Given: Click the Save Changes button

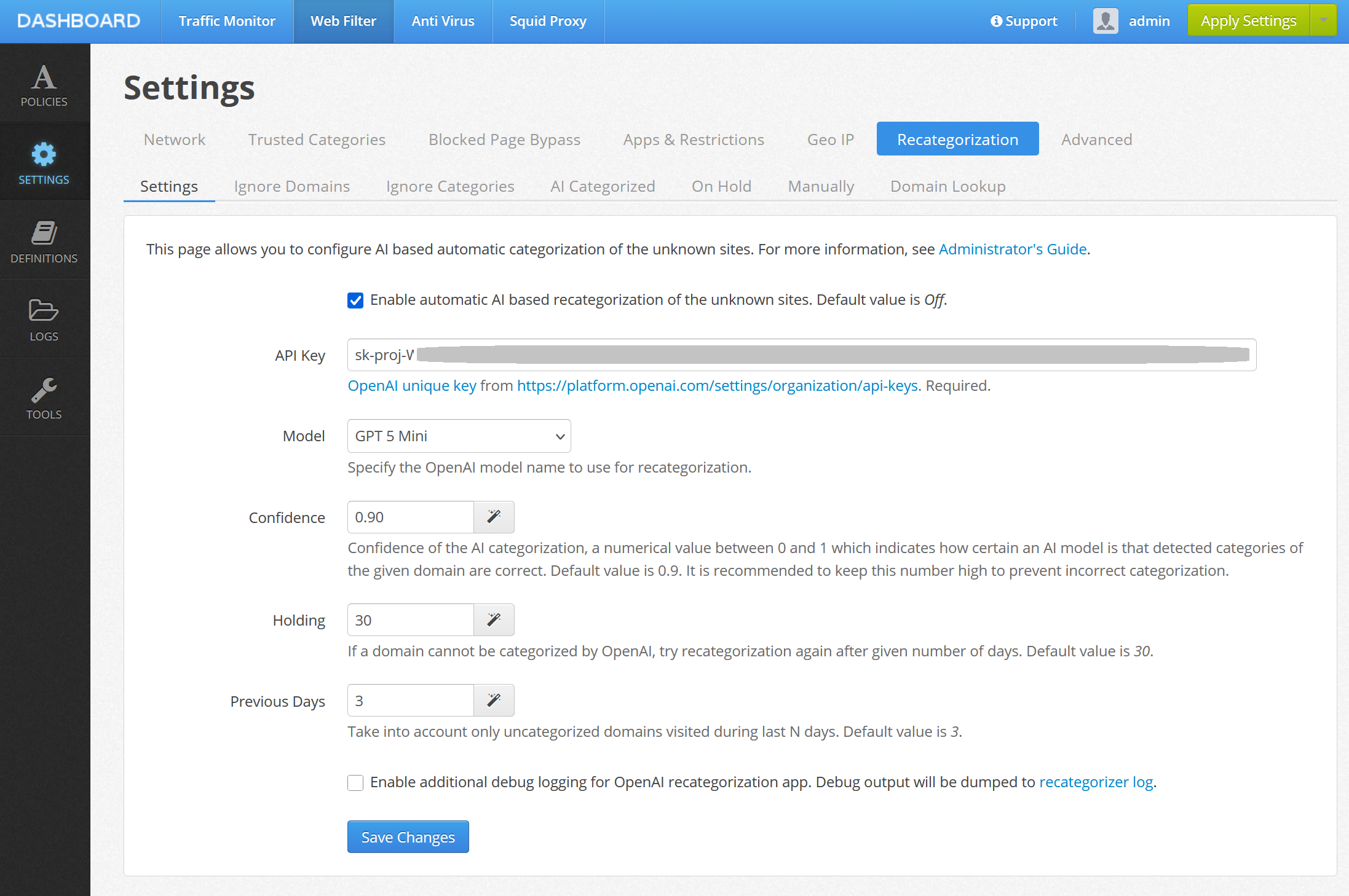Looking at the screenshot, I should point(408,837).
